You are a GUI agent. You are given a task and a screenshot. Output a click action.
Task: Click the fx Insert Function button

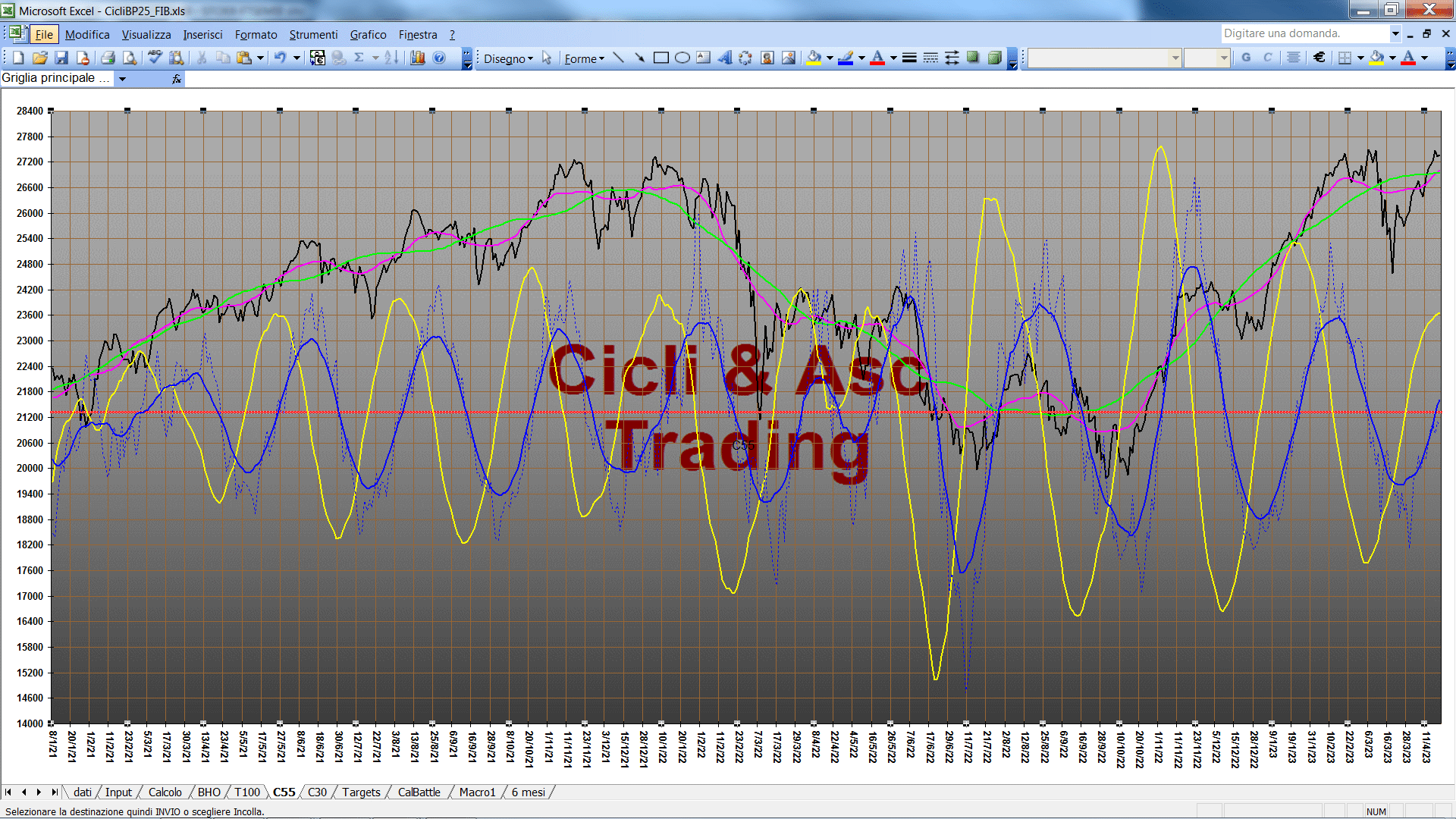tap(176, 78)
